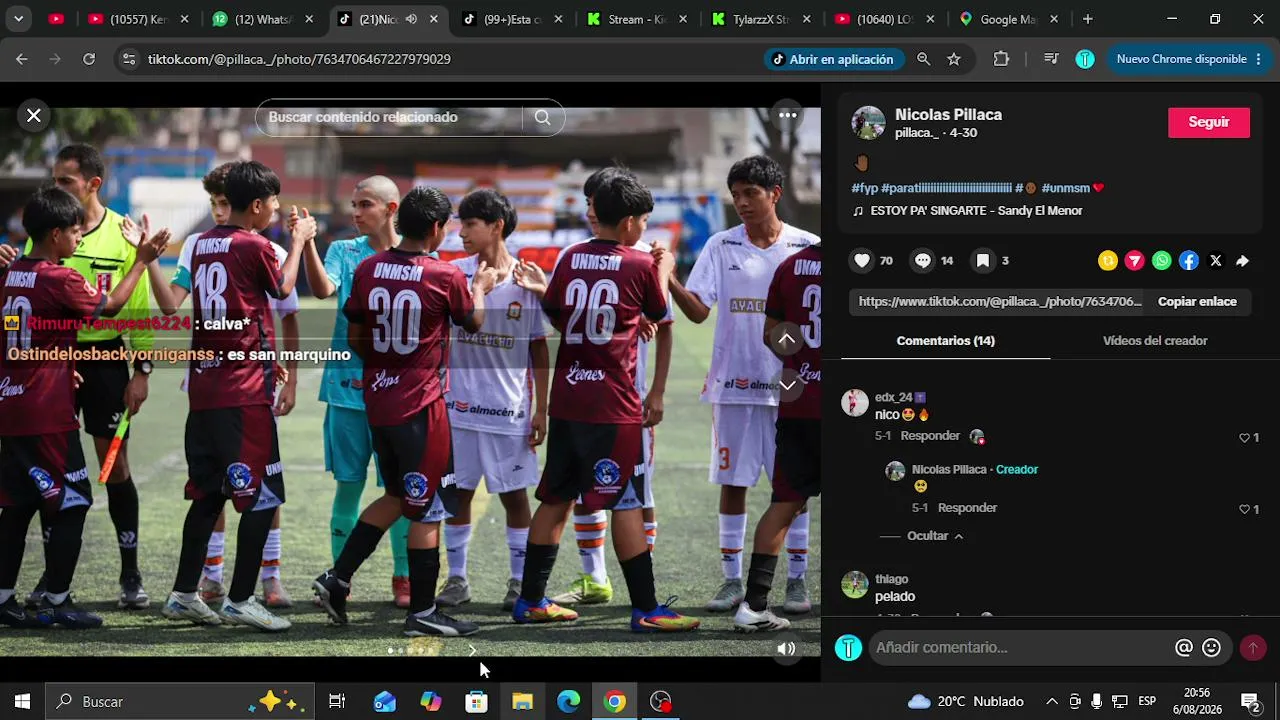The image size is (1280, 720).
Task: Send post via red message icon
Action: 1135,261
